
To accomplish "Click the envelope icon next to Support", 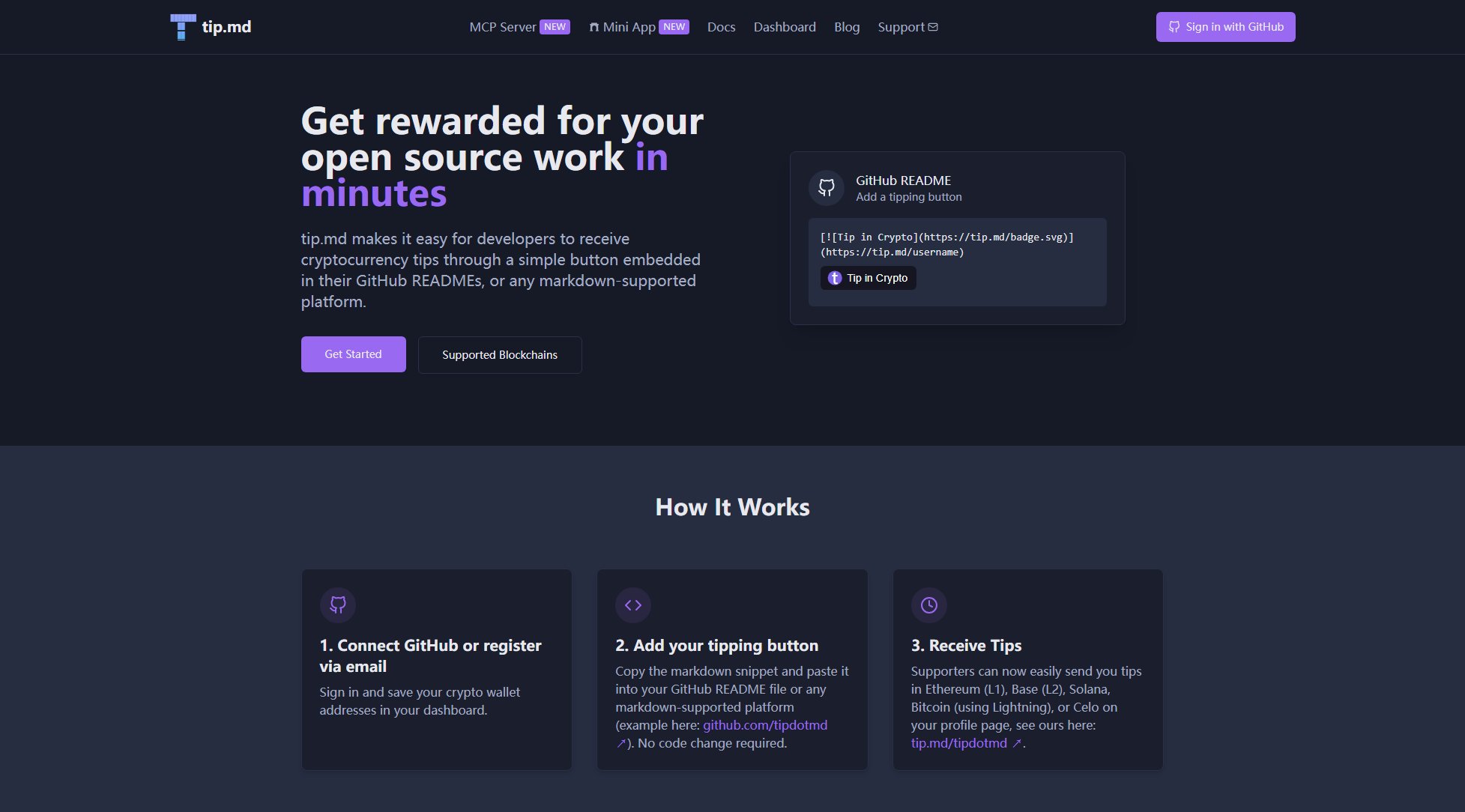I will click(933, 27).
